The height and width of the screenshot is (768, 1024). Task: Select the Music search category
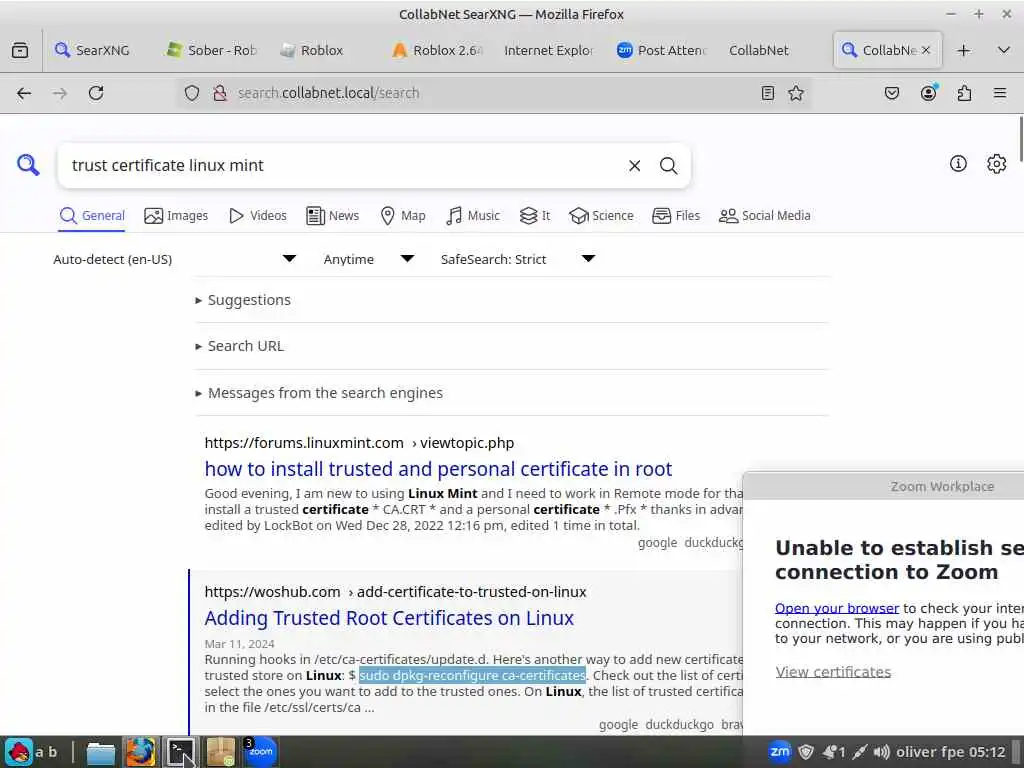(473, 216)
